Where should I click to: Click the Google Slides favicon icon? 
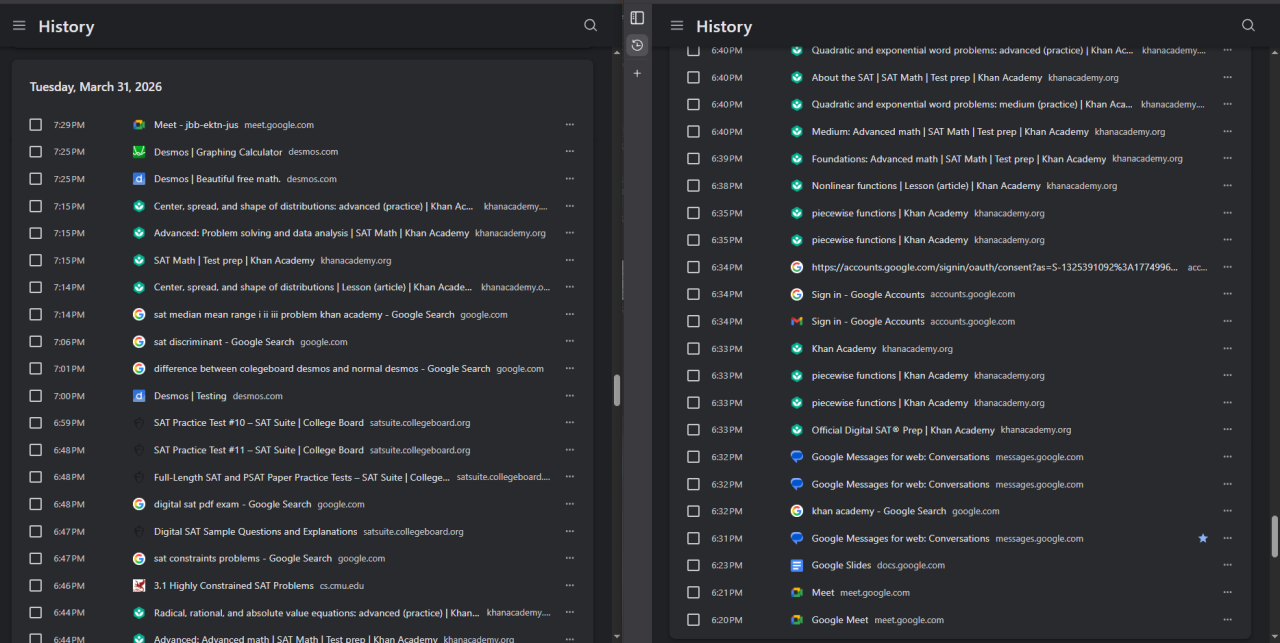[797, 565]
